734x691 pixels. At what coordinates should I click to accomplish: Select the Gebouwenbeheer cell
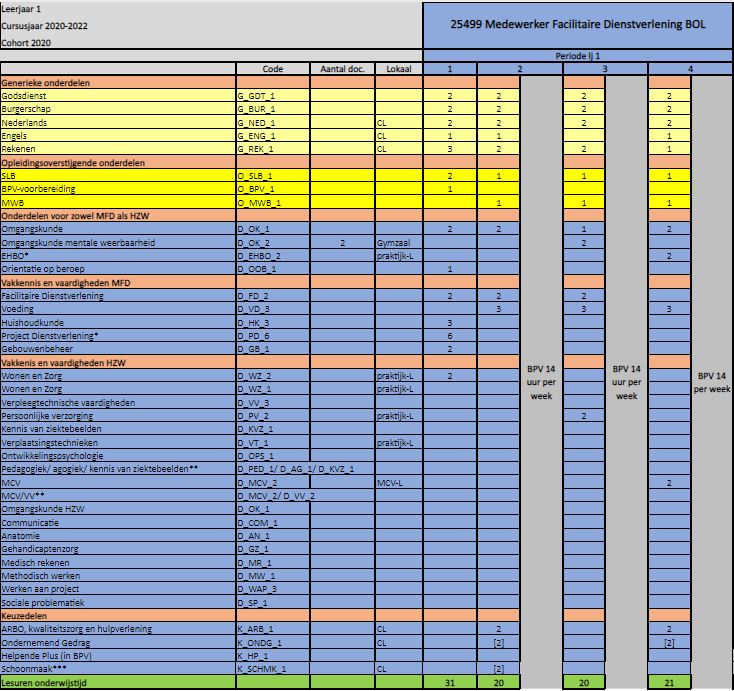point(118,349)
